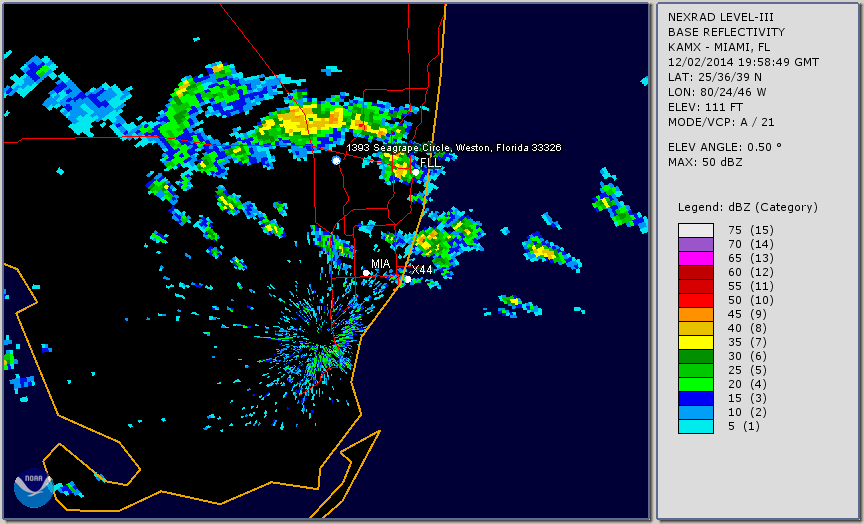Select the orange 45 dBZ legend swatch
The width and height of the screenshot is (864, 524).
click(695, 314)
